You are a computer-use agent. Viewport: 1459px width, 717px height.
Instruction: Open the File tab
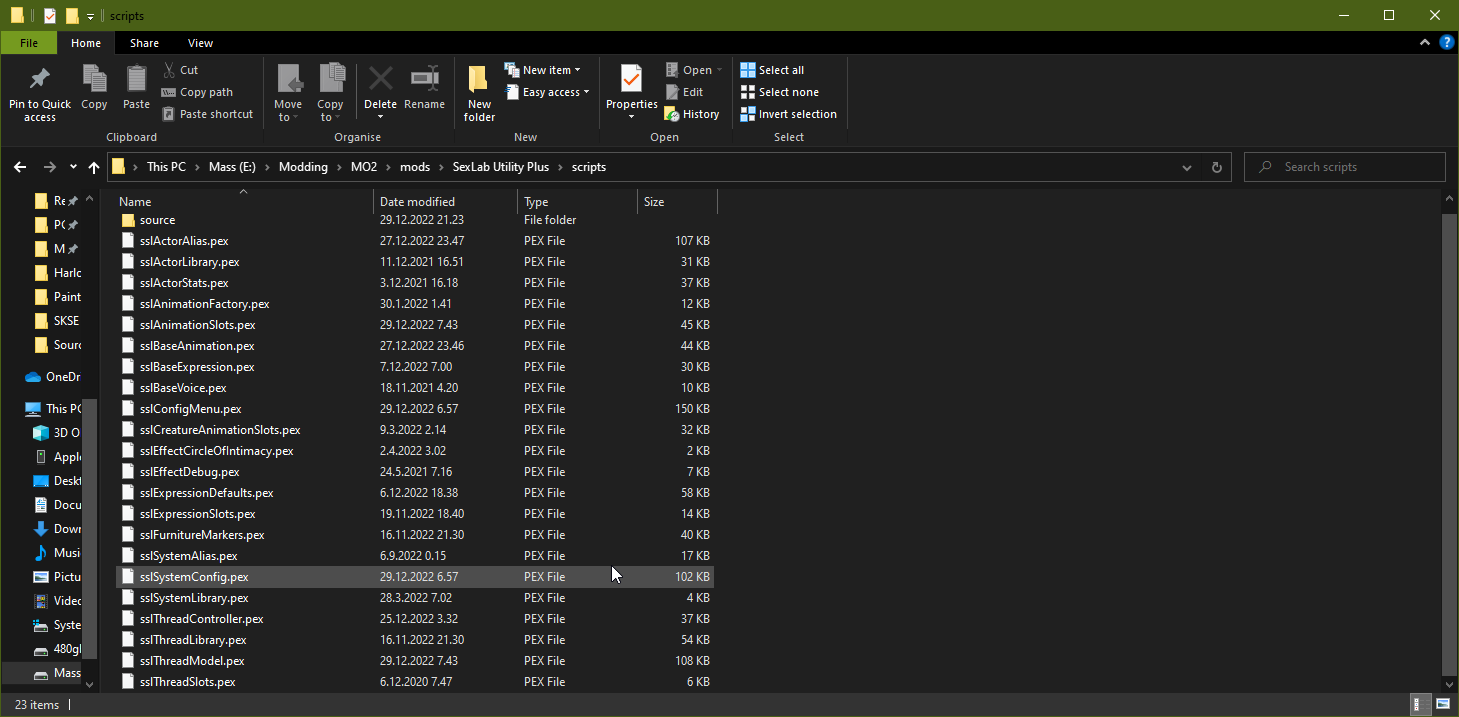[29, 43]
